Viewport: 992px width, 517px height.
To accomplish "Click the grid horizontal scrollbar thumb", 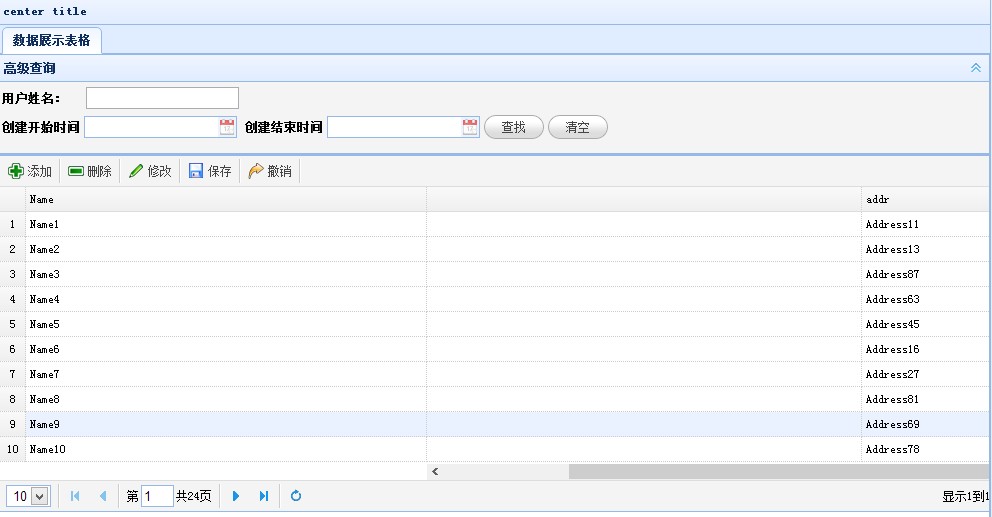I will (x=778, y=471).
